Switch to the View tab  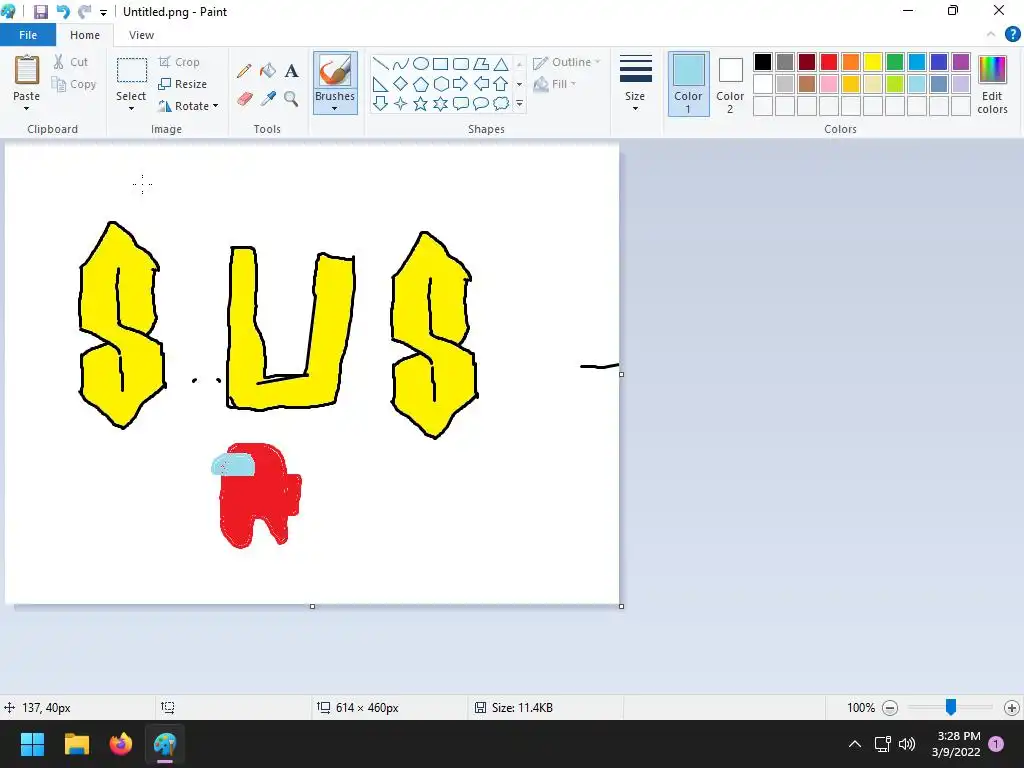141,35
